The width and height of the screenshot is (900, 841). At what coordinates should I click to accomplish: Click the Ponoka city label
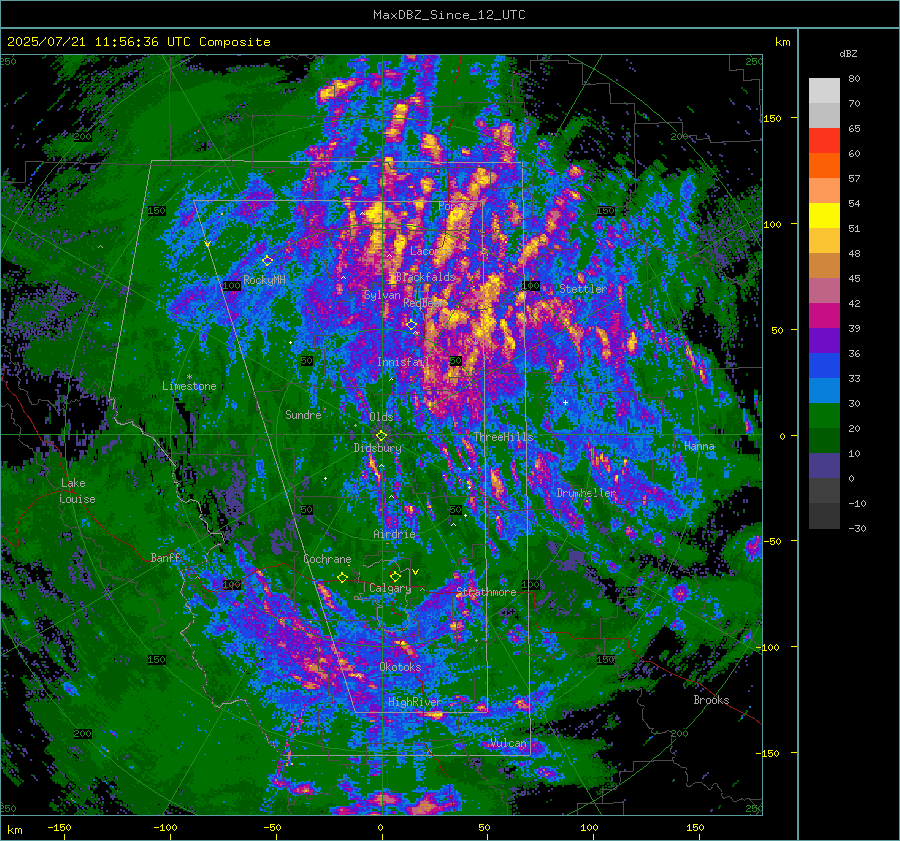click(x=457, y=206)
